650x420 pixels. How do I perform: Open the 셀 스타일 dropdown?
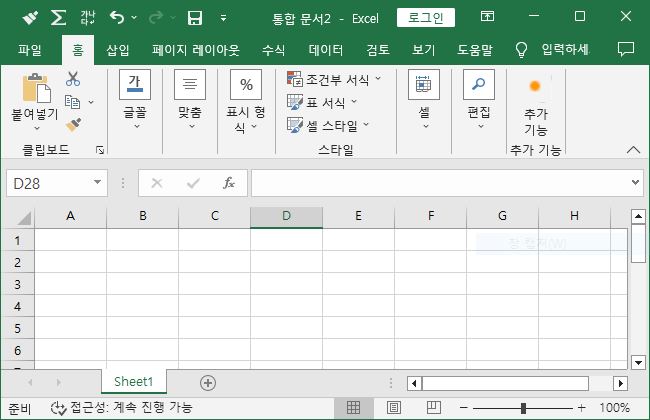(328, 125)
